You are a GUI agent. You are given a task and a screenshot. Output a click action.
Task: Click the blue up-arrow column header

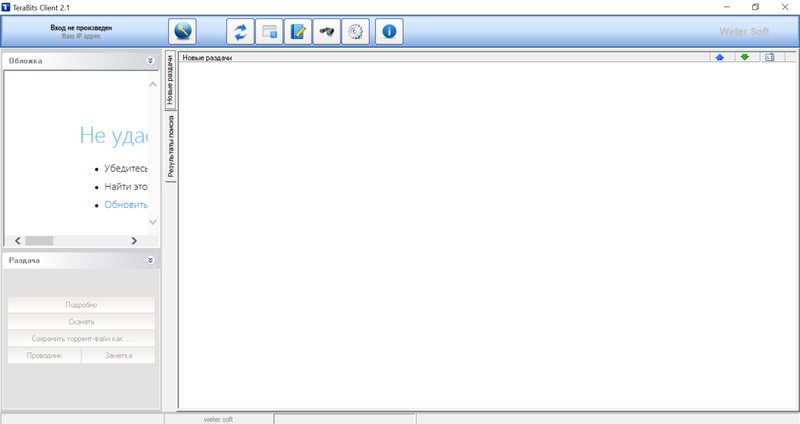click(x=719, y=58)
